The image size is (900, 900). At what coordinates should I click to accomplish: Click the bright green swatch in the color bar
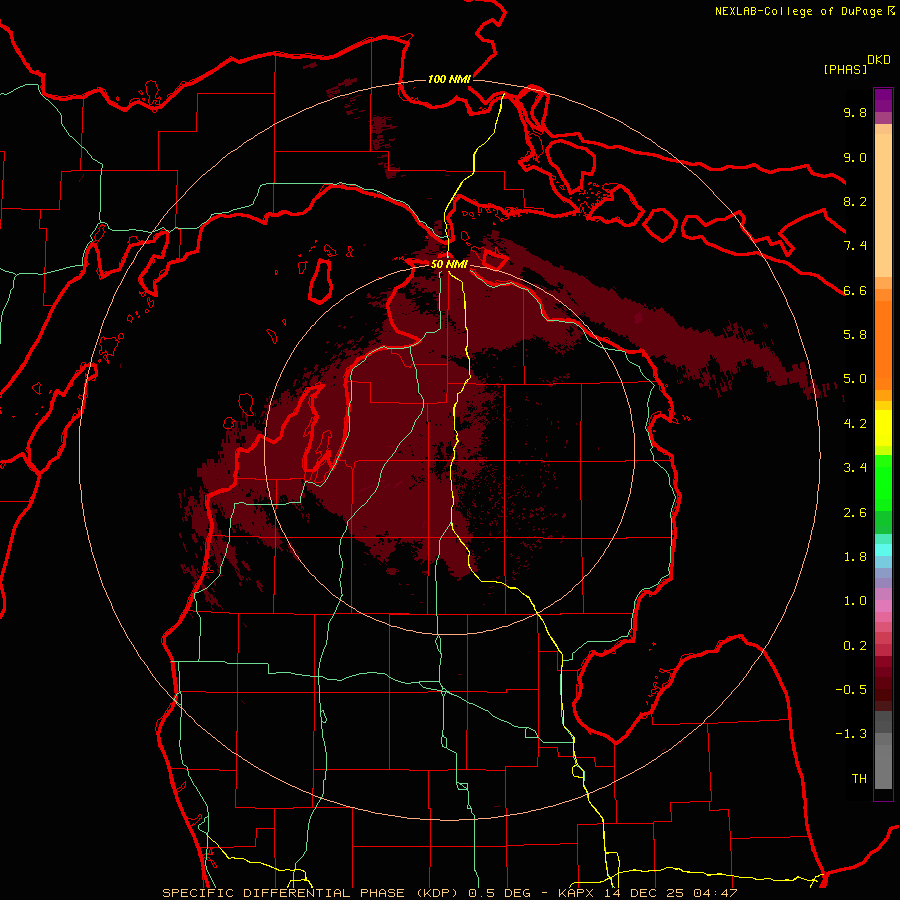click(x=883, y=482)
